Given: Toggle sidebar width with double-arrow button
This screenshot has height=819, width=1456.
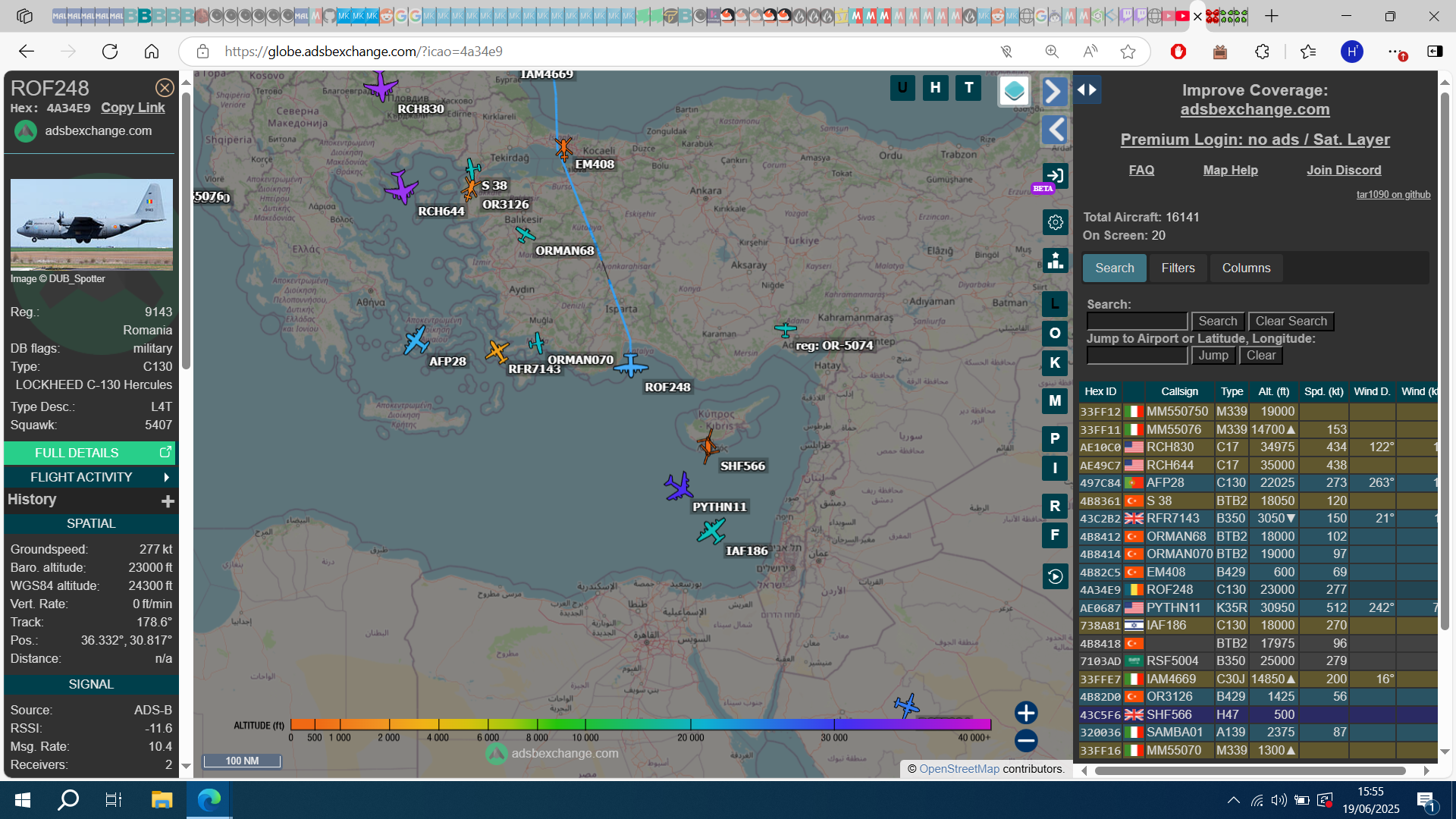Looking at the screenshot, I should pyautogui.click(x=1087, y=89).
